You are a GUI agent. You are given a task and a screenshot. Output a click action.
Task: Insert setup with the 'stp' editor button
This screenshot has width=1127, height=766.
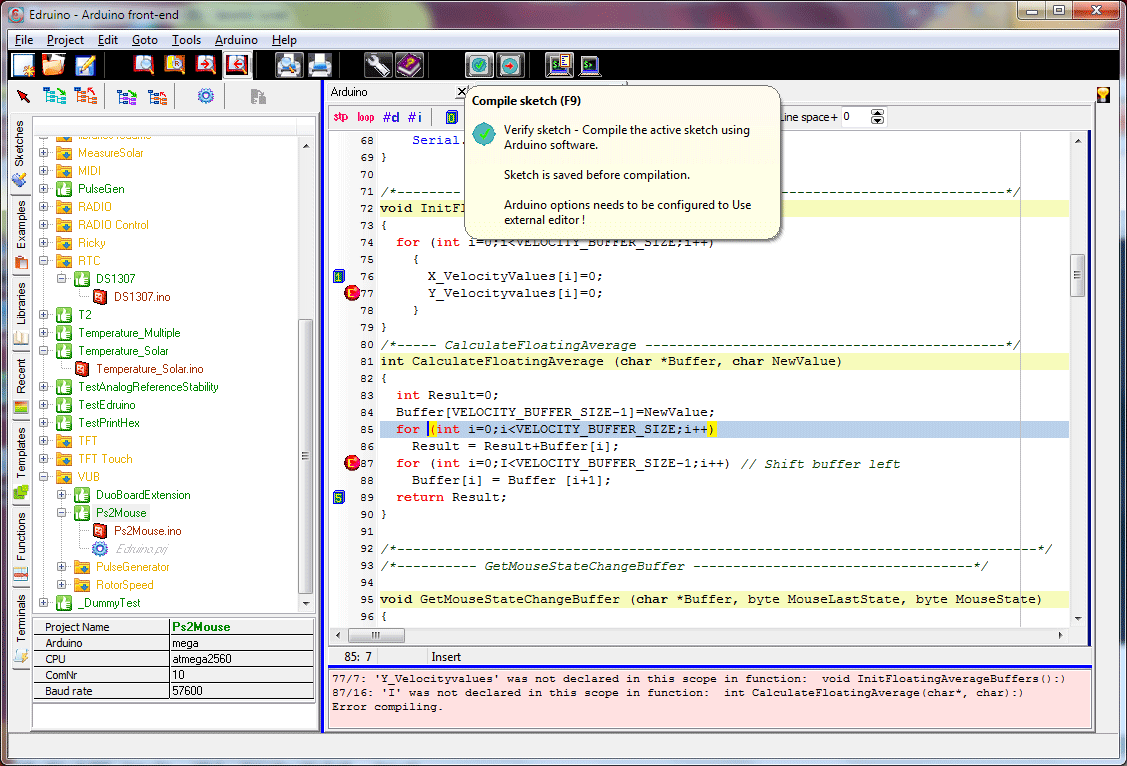tap(341, 116)
